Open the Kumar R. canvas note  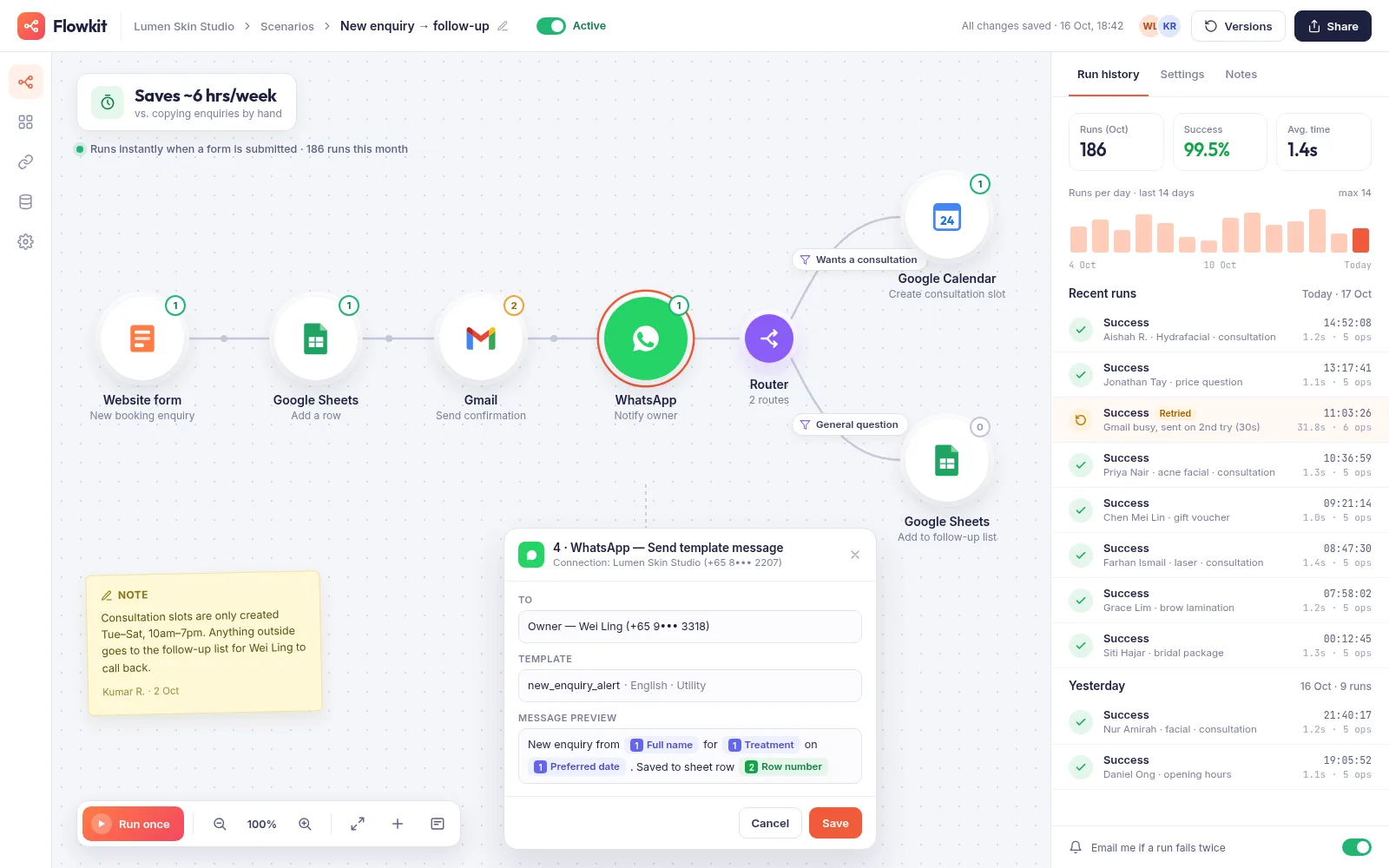(x=204, y=643)
